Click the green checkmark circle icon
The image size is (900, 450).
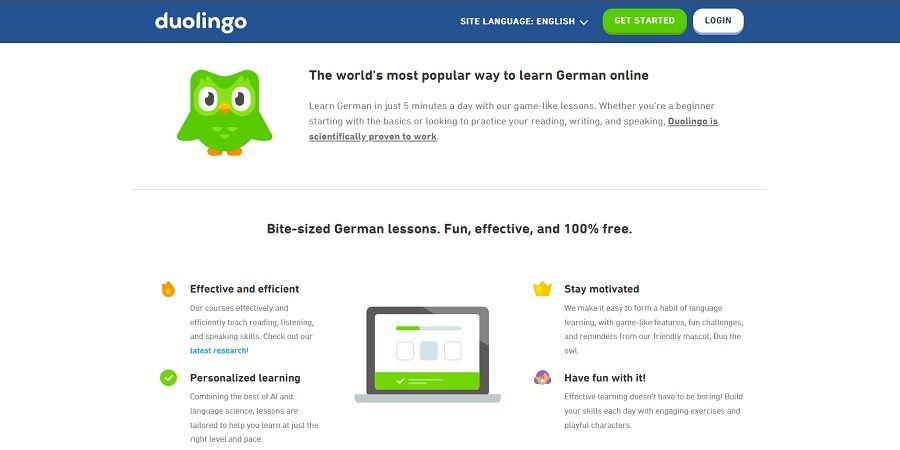pos(168,378)
